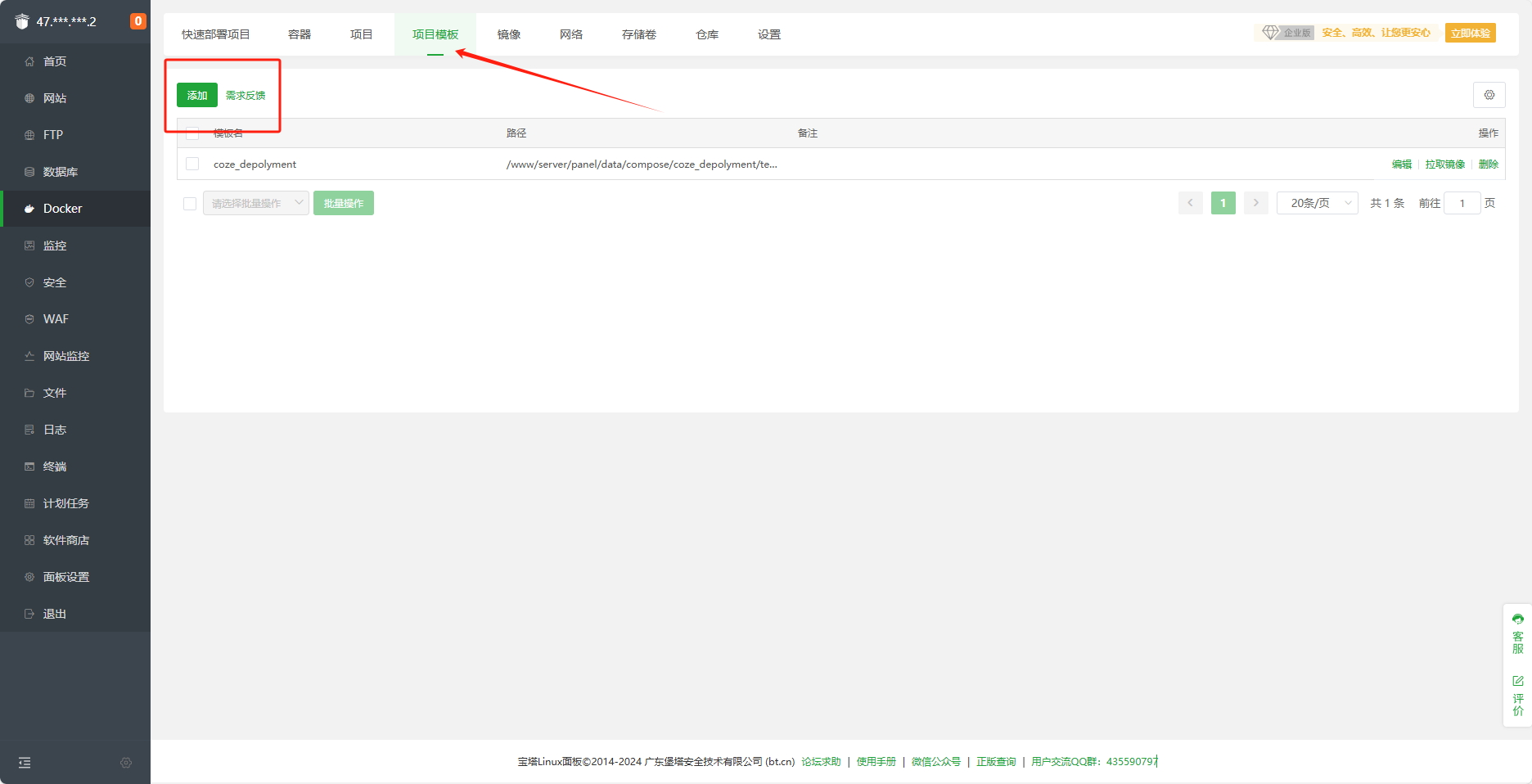Click the server IP 47.***.***.2 label

tap(66, 22)
